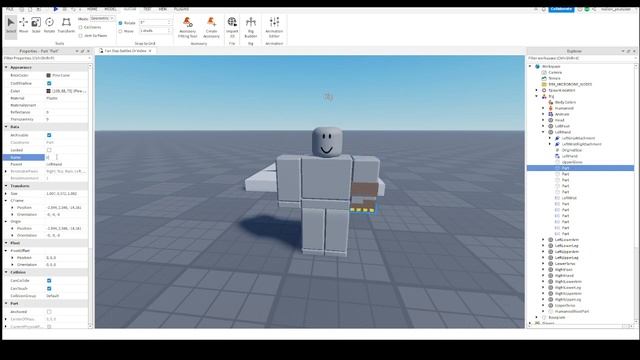Click the LeftFoot part icon
Viewport: 640px width, 360px height.
pyautogui.click(x=551, y=126)
